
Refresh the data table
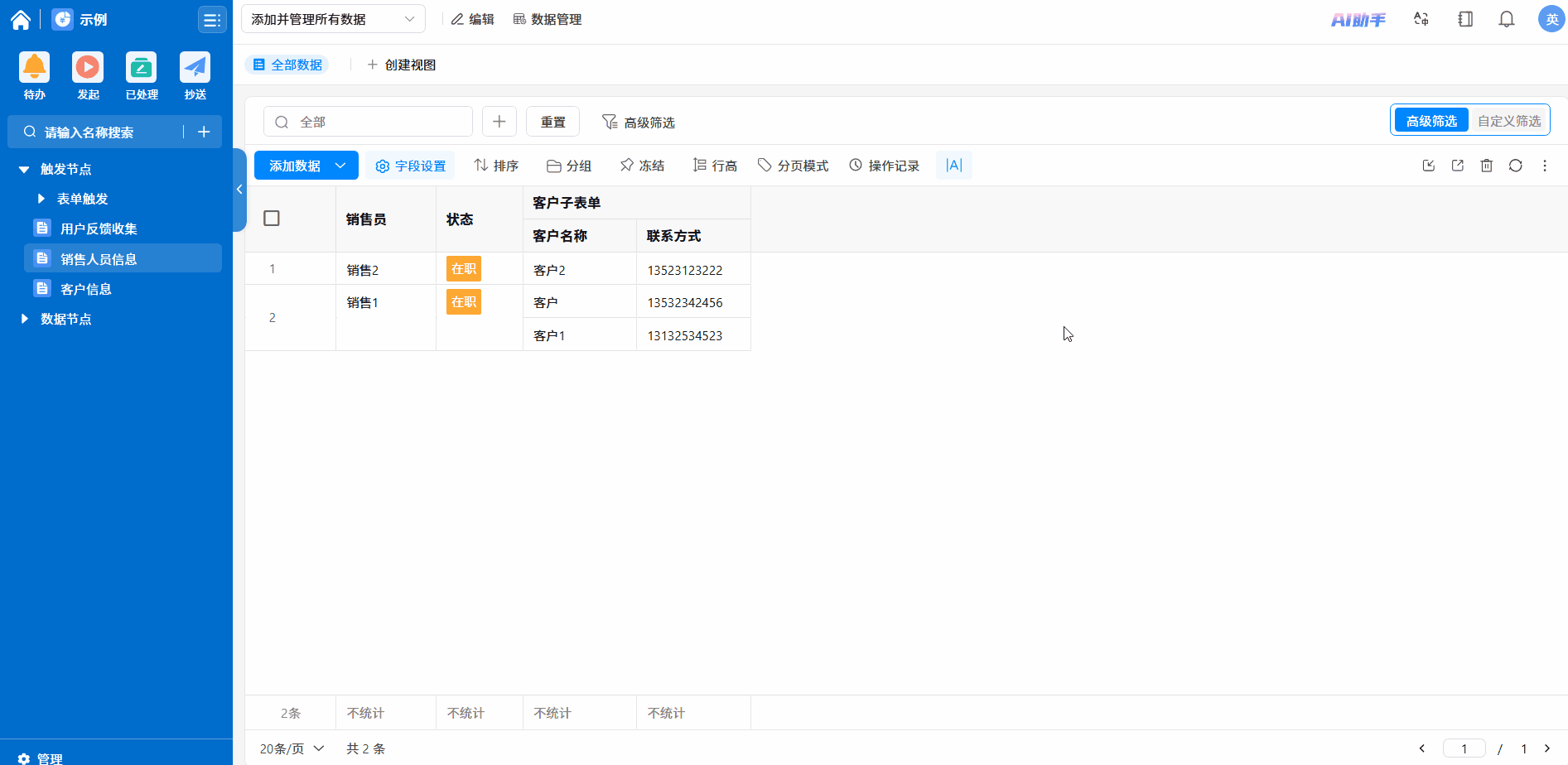click(1516, 166)
